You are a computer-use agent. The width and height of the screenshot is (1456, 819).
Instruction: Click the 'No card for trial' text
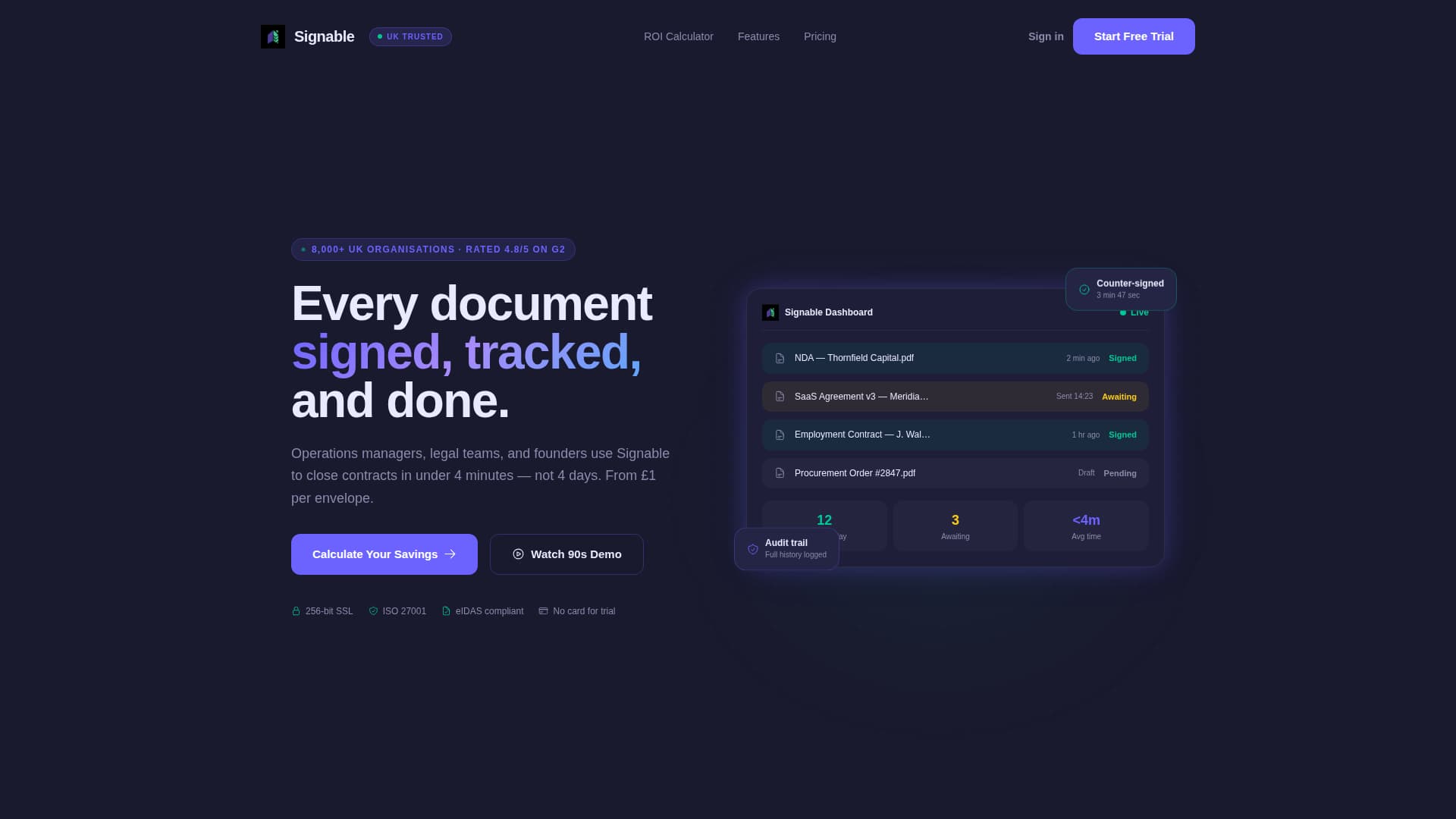tap(584, 611)
